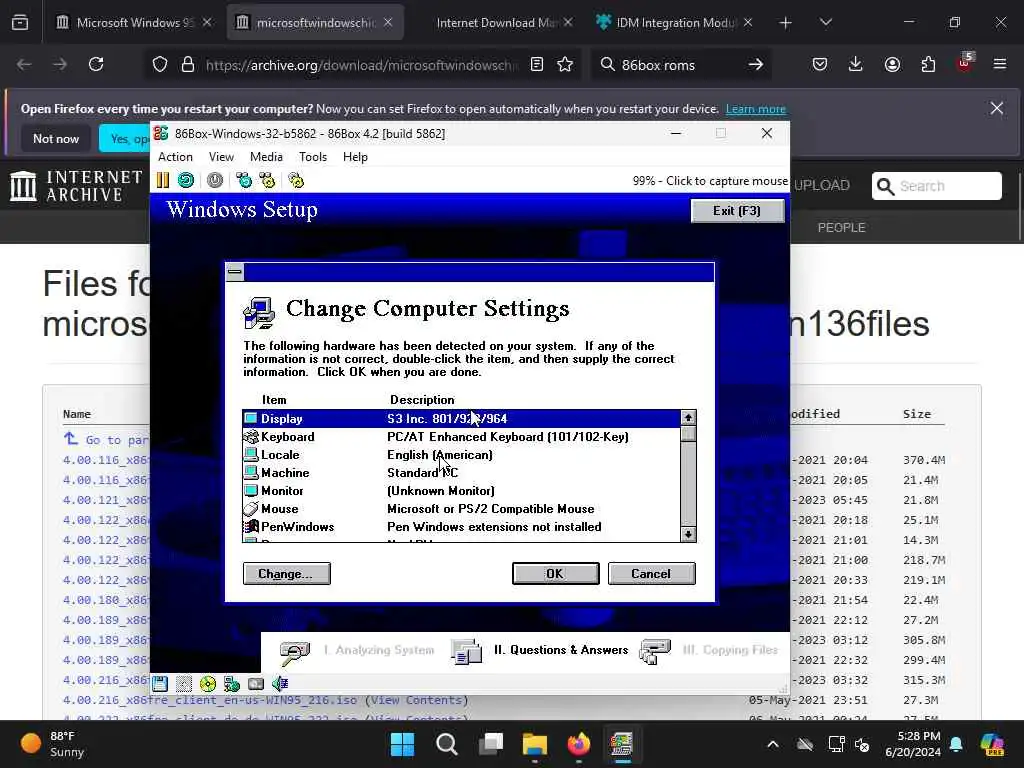1024x768 pixels.
Task: Select the Display row in hardware list
Action: coord(461,419)
